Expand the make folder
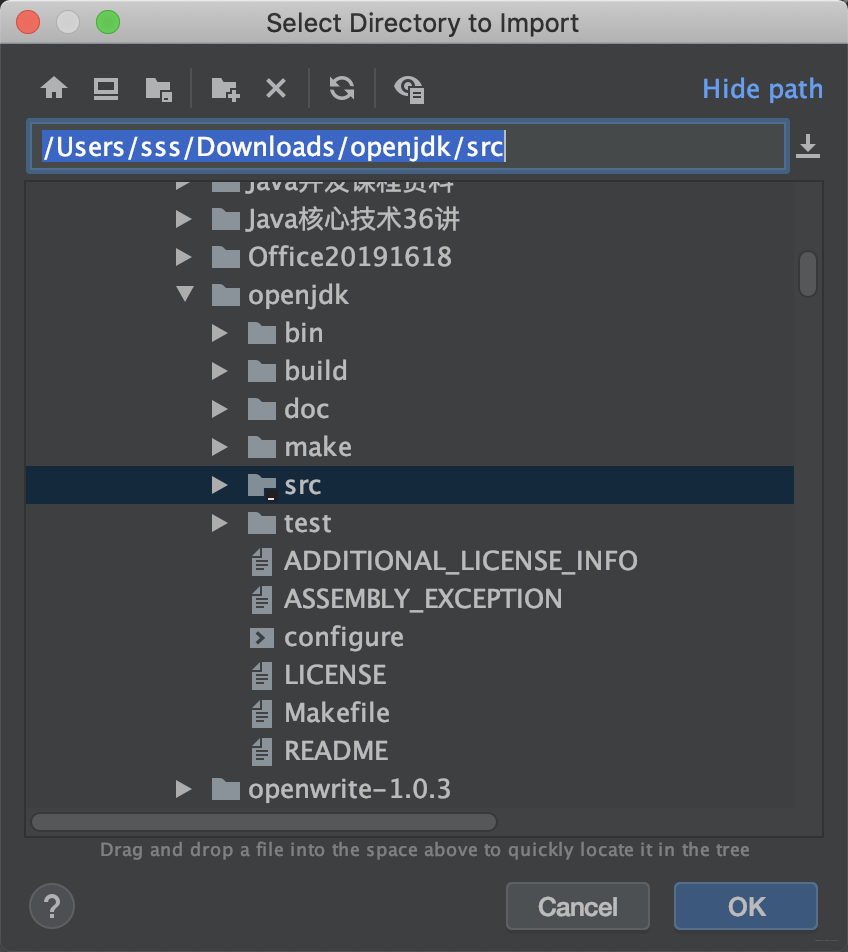848x952 pixels. (220, 447)
